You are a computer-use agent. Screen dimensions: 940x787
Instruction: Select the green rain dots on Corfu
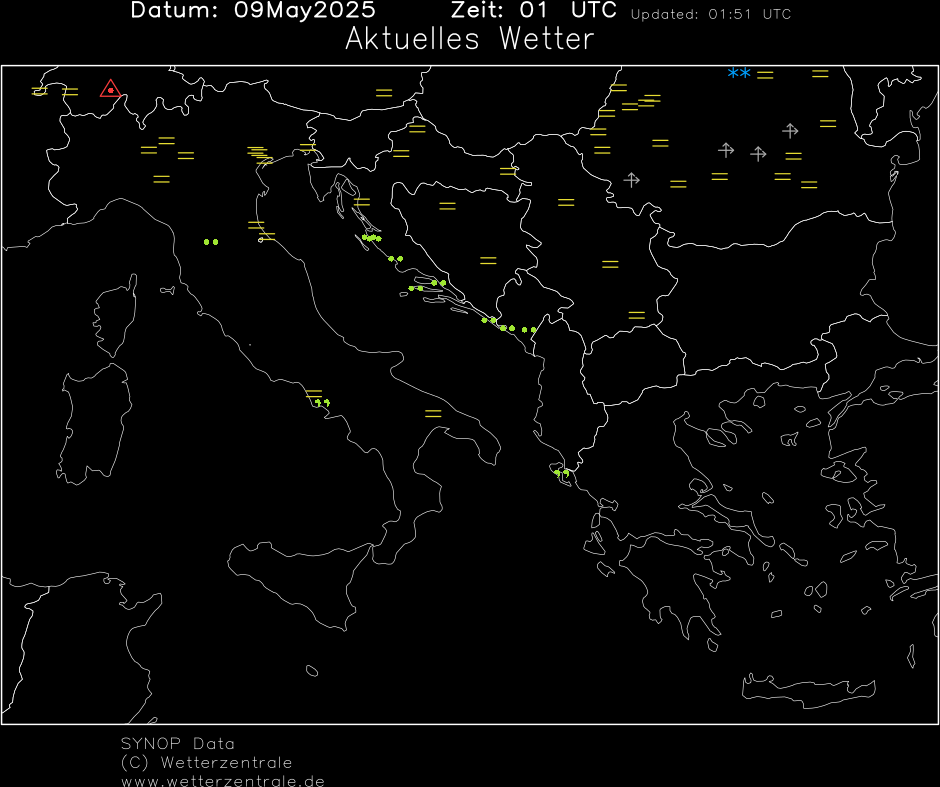(562, 473)
